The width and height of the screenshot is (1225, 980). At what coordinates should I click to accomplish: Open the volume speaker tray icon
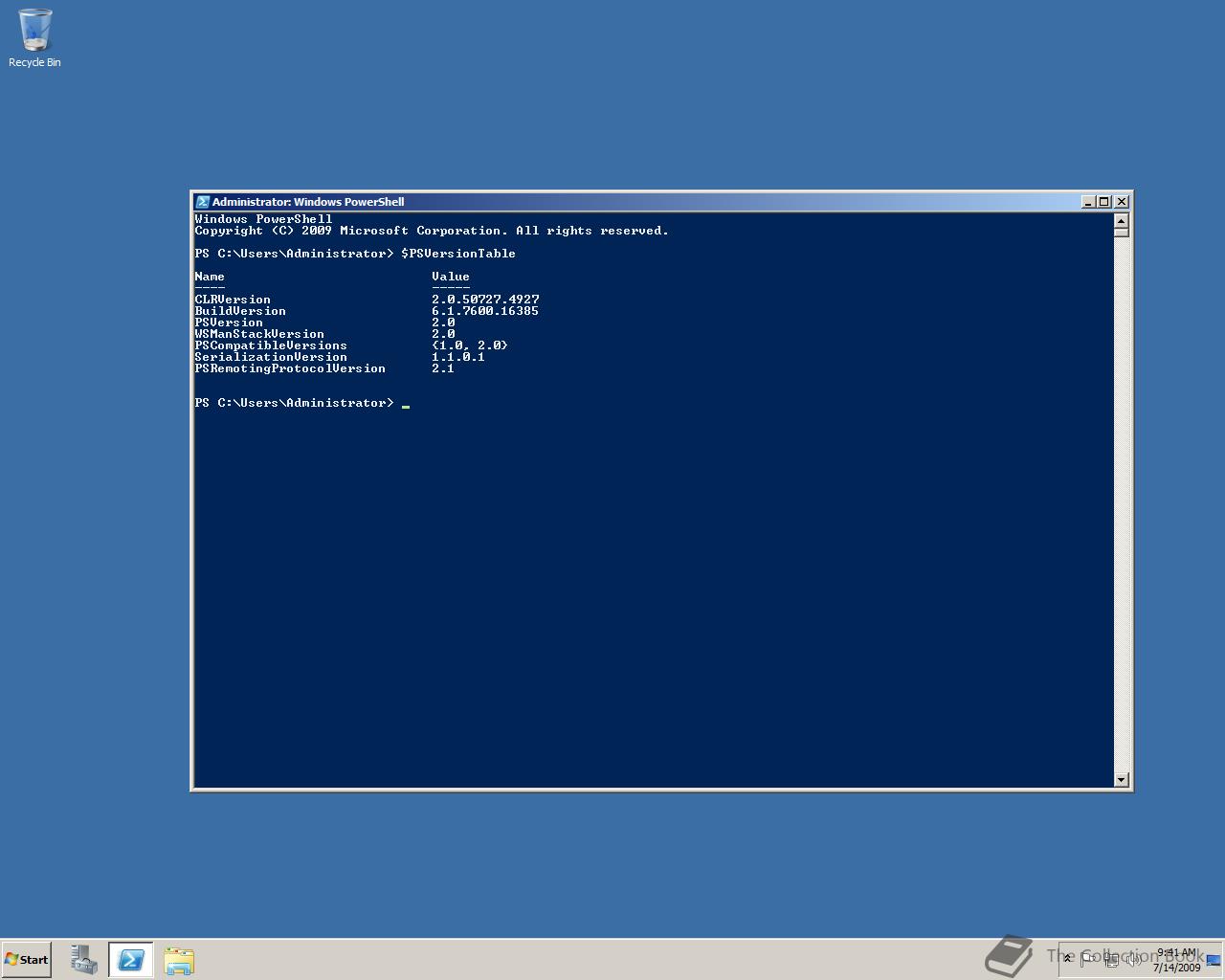(x=1133, y=959)
